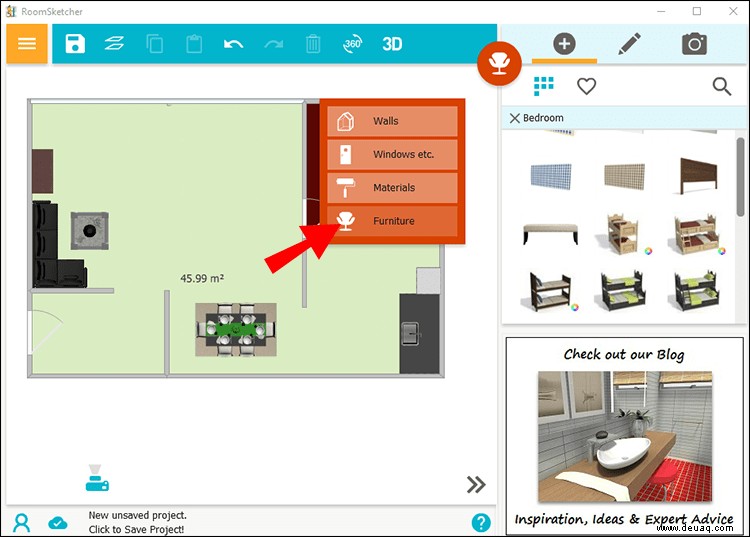This screenshot has width=750, height=537.
Task: Select the kitchen sink counter
Action: 419,333
